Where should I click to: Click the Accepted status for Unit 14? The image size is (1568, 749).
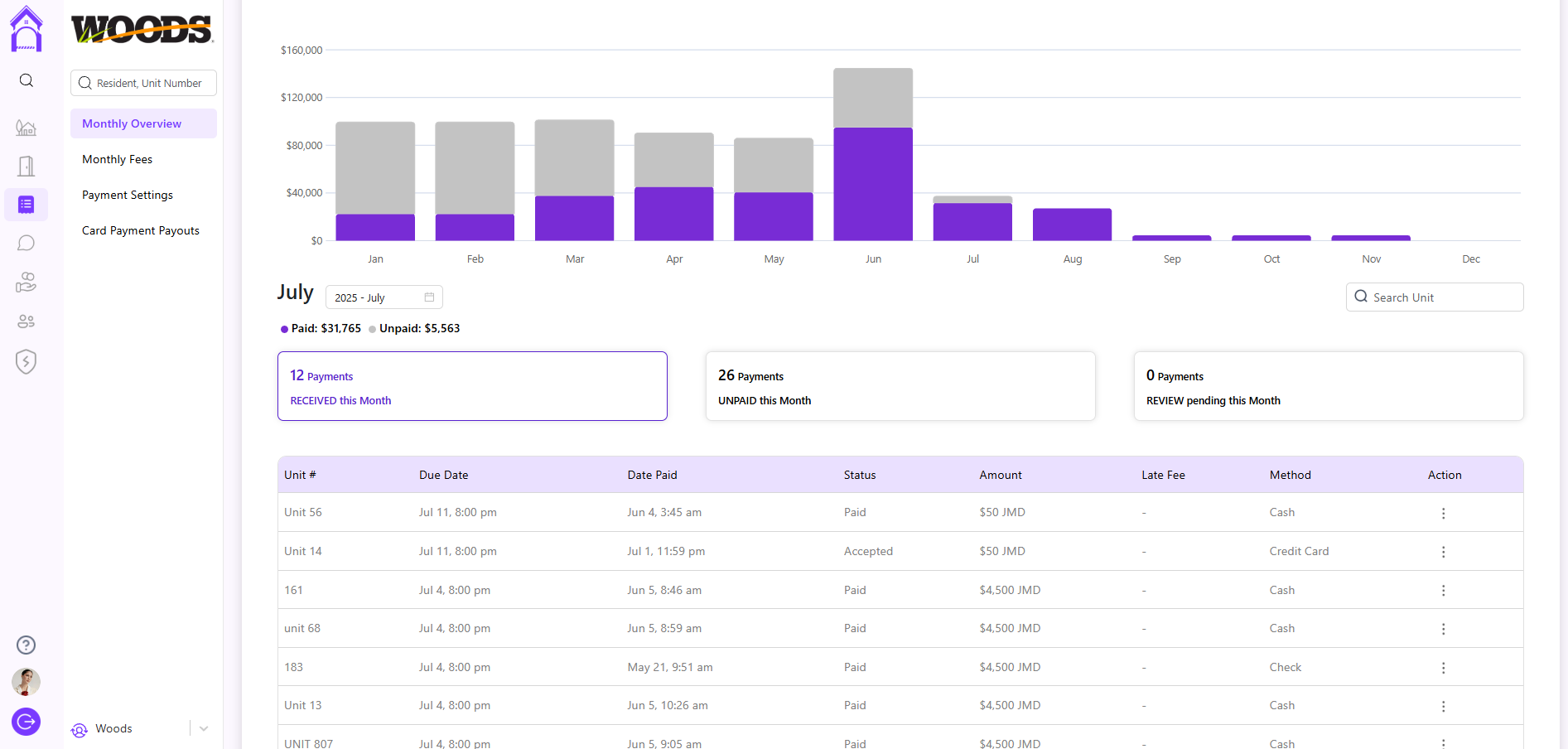tap(868, 551)
